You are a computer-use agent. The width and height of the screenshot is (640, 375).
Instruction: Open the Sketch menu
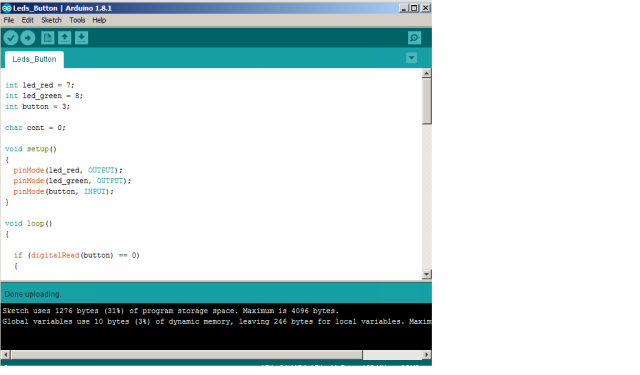pyautogui.click(x=51, y=20)
